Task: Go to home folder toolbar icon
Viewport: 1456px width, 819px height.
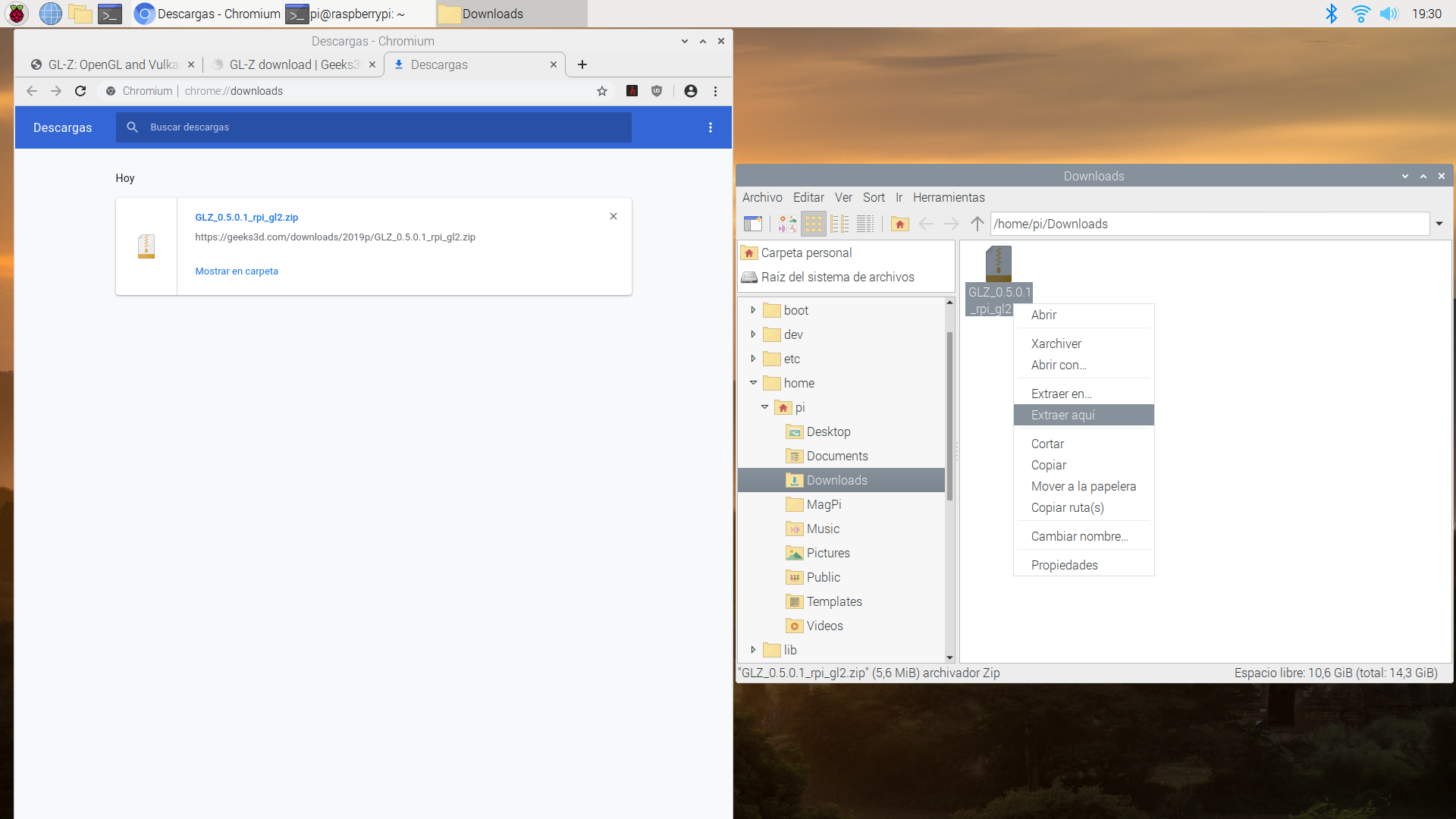Action: click(x=899, y=224)
